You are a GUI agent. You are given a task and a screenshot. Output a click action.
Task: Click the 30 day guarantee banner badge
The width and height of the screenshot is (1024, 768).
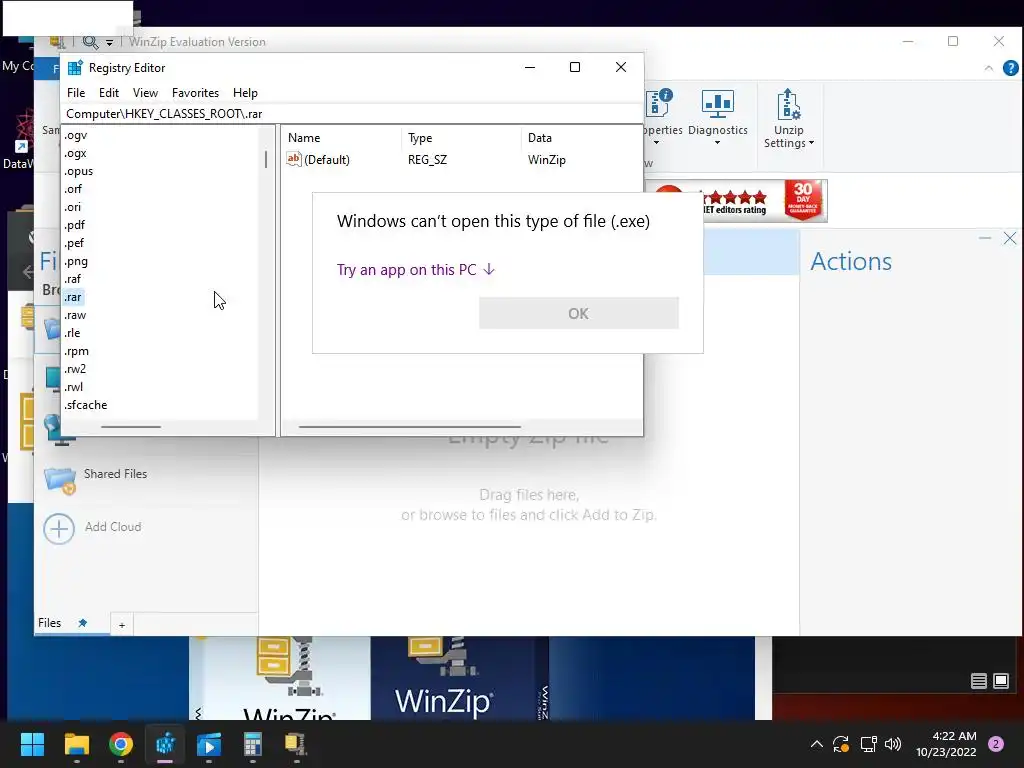point(803,200)
